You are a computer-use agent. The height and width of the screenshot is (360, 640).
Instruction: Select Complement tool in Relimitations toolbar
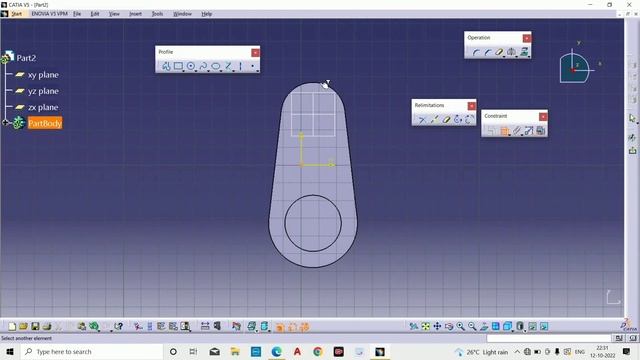click(469, 119)
